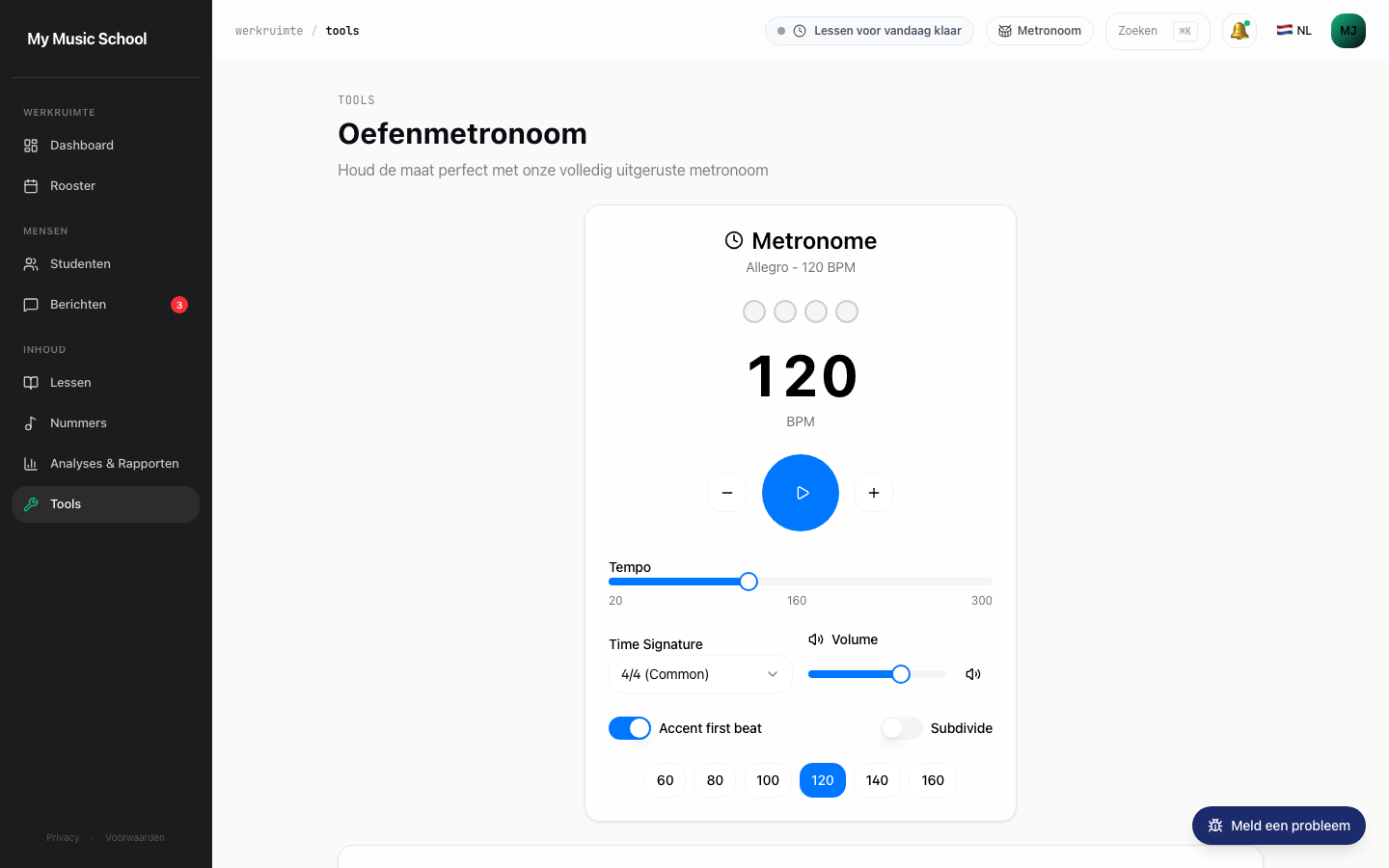
Task: Open Lessen from sidebar
Action: [105, 383]
